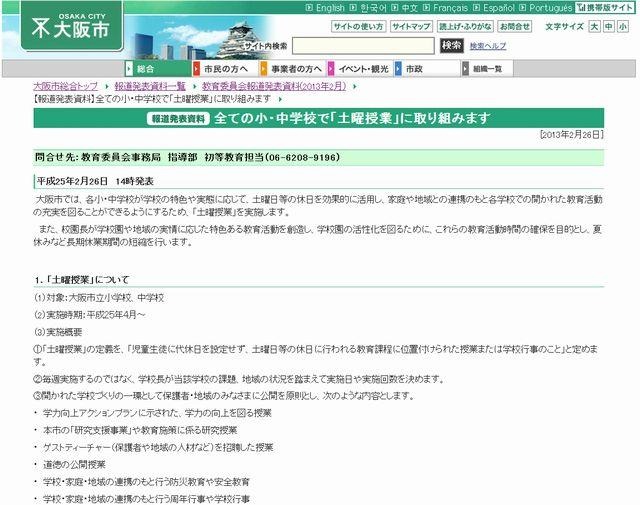Click the Osaka City logo
Viewport: 640px width, 505px height.
[60, 28]
